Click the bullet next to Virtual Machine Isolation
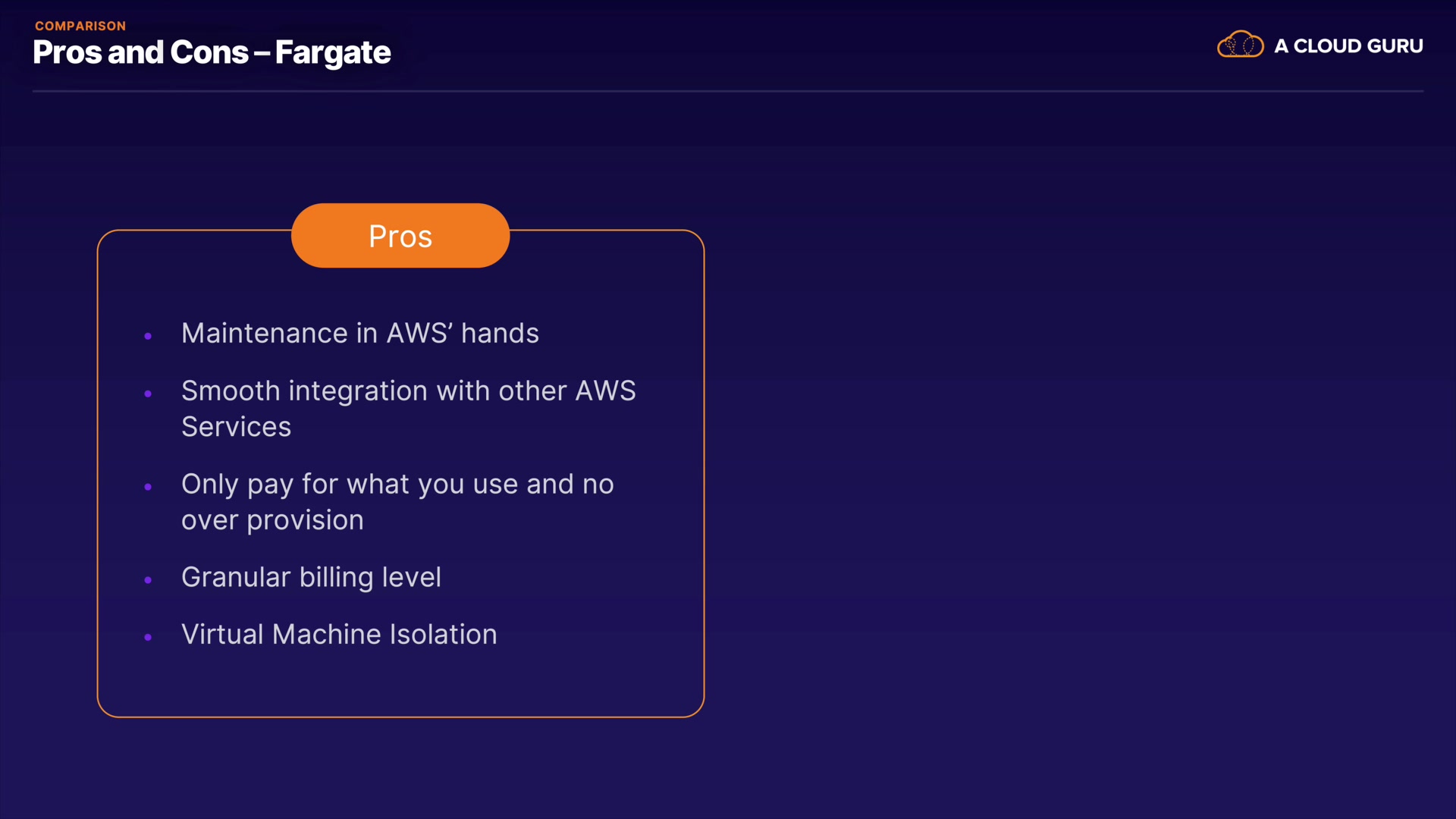This screenshot has width=1456, height=819. click(148, 637)
